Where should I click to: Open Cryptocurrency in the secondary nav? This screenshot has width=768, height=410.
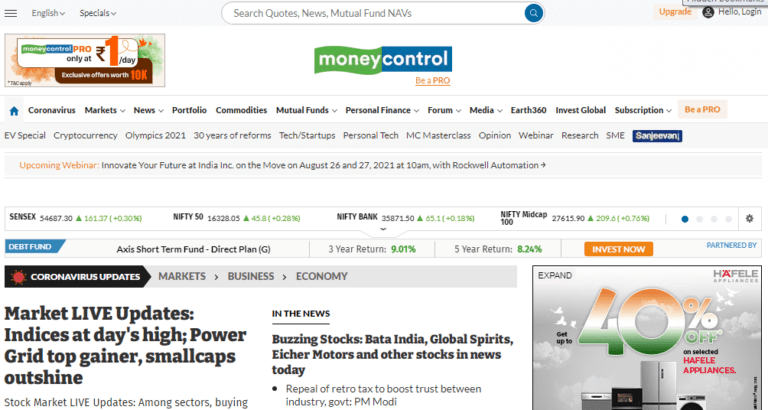click(86, 135)
